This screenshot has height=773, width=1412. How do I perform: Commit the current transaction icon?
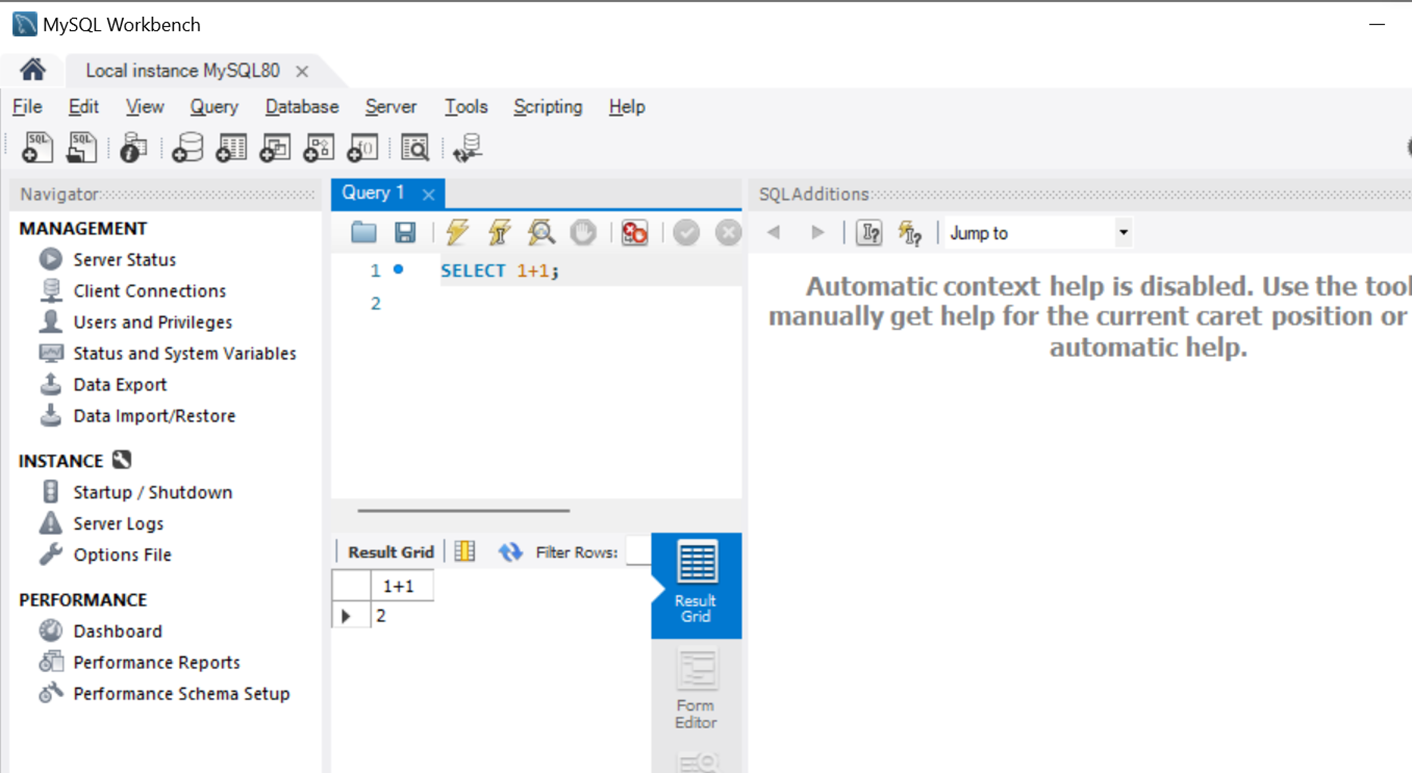(686, 232)
